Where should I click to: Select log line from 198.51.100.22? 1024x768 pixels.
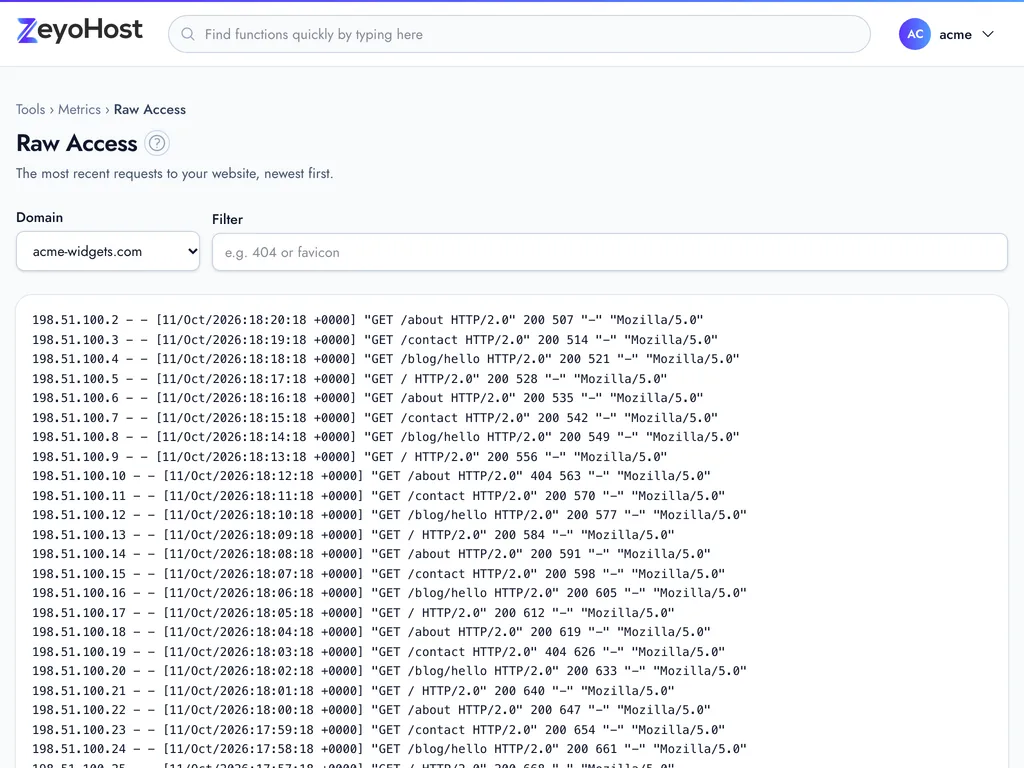(x=371, y=710)
